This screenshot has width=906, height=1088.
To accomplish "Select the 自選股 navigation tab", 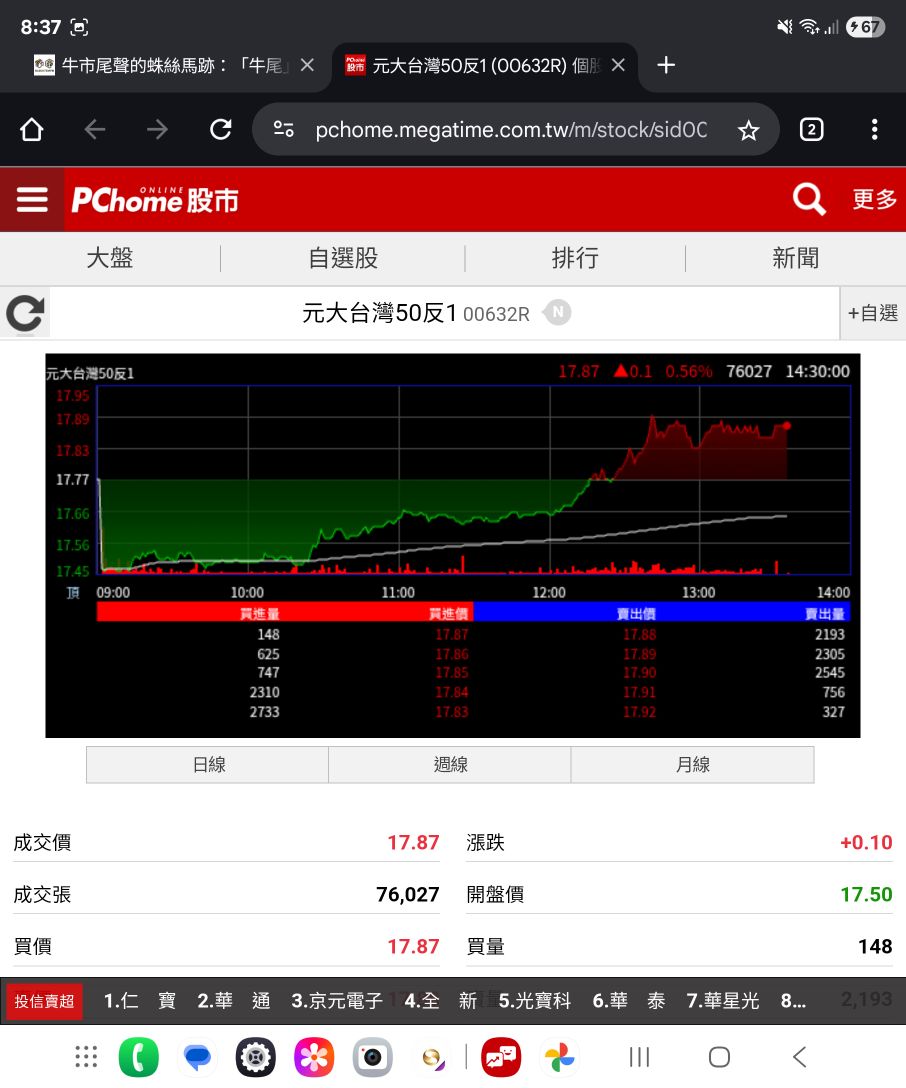I will (x=343, y=258).
